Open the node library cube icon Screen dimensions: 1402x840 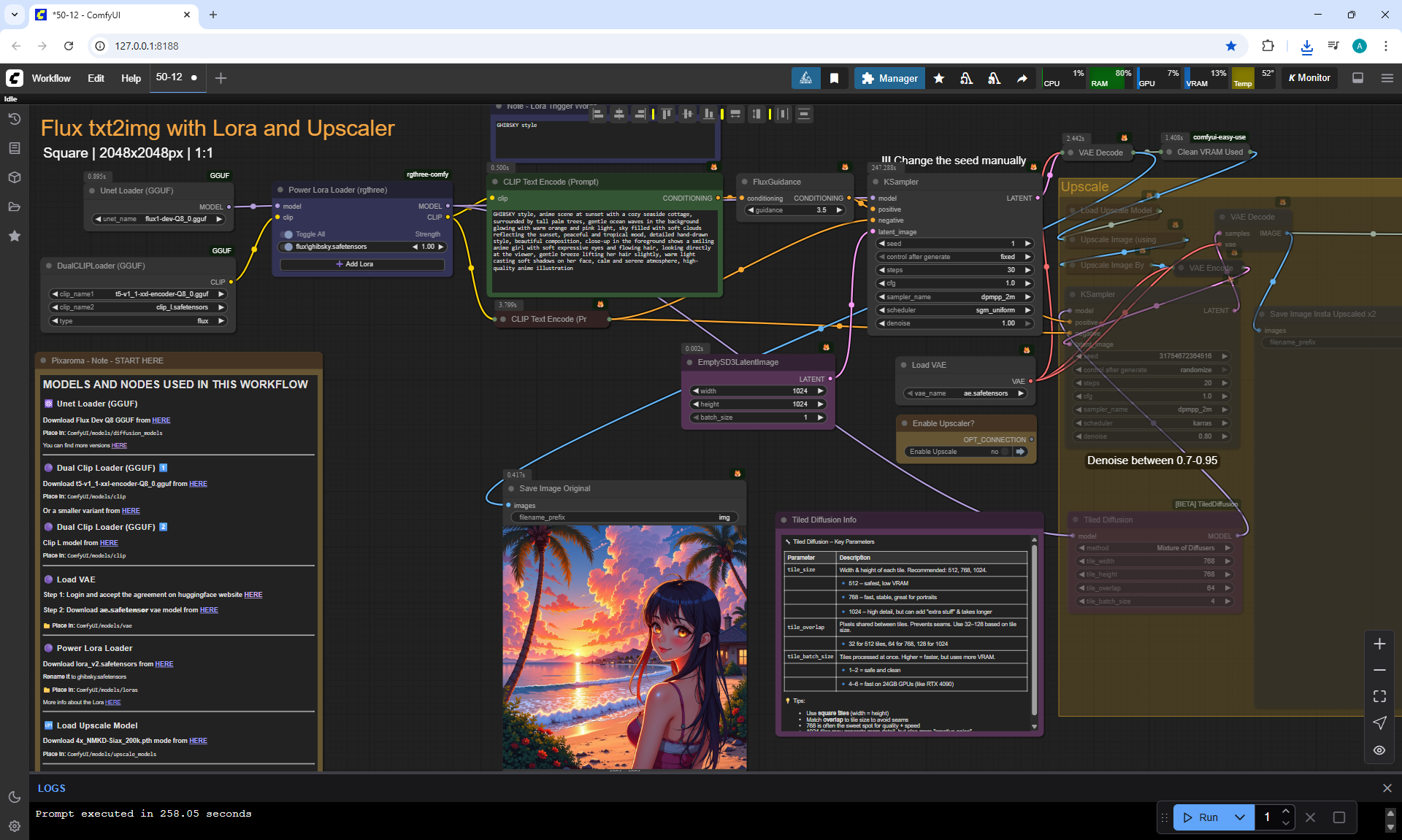click(15, 177)
